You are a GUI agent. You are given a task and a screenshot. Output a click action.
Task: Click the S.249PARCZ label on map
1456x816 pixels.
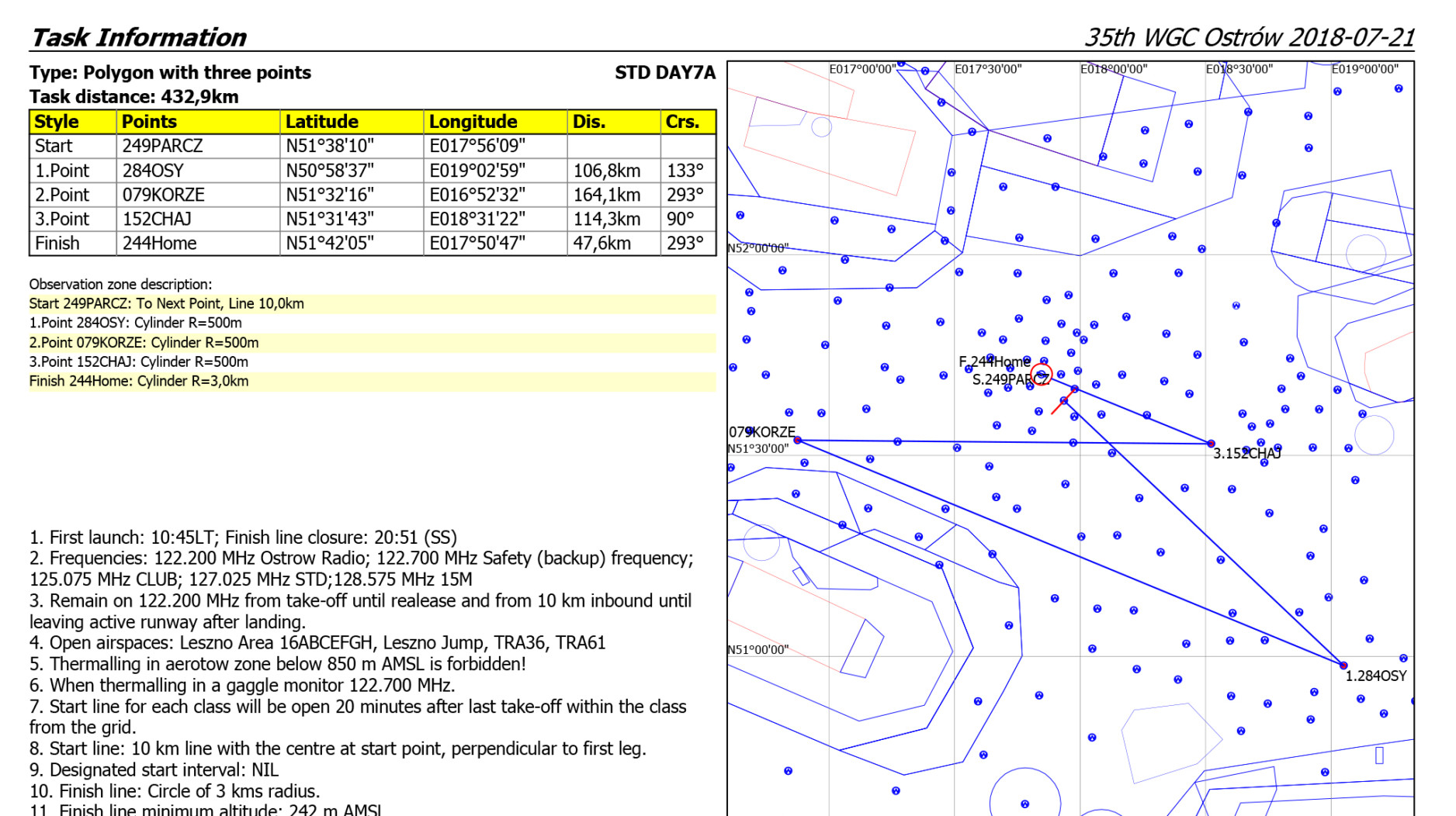click(x=1010, y=379)
